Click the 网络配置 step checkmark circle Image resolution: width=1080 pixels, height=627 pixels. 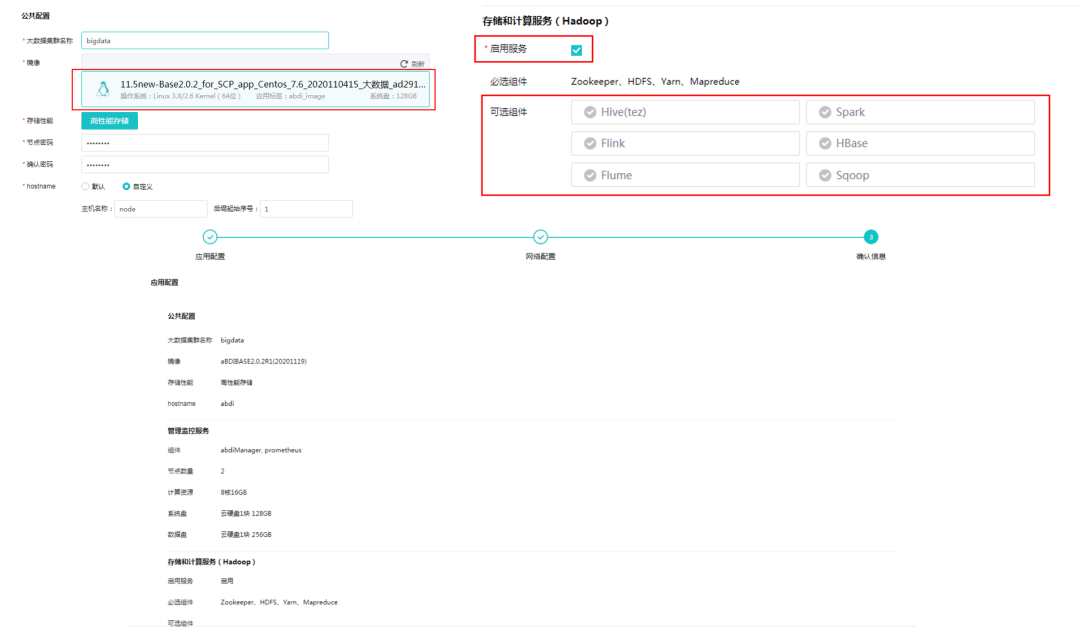(540, 237)
